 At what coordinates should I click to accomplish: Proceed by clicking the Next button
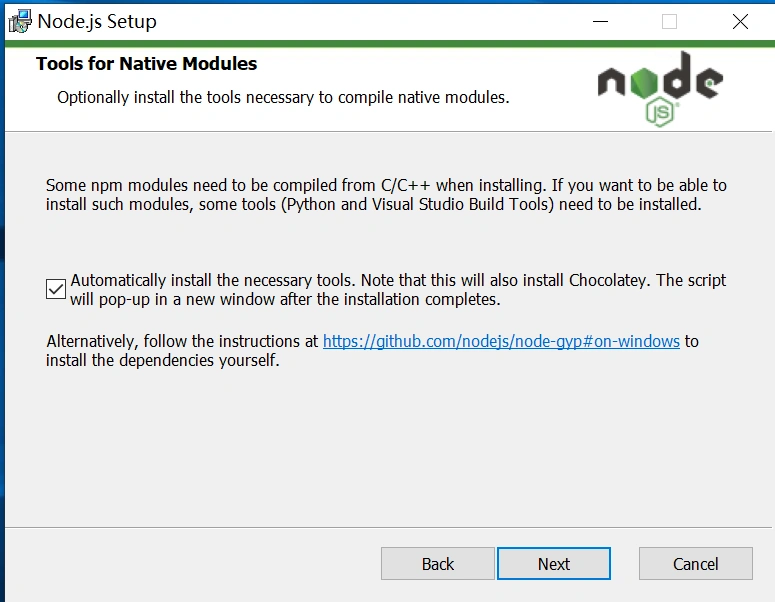pos(553,564)
